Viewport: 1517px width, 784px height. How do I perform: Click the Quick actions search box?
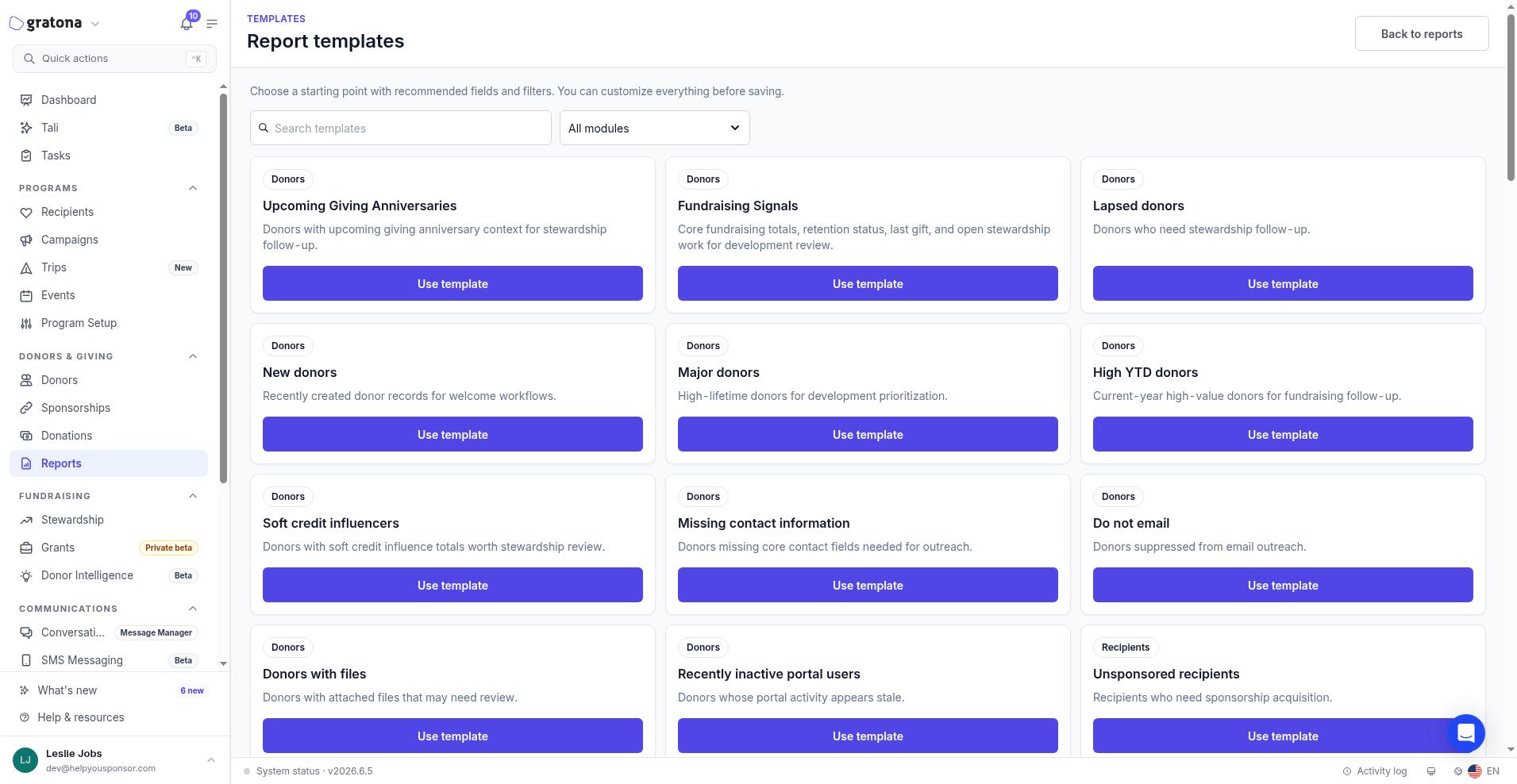[114, 59]
